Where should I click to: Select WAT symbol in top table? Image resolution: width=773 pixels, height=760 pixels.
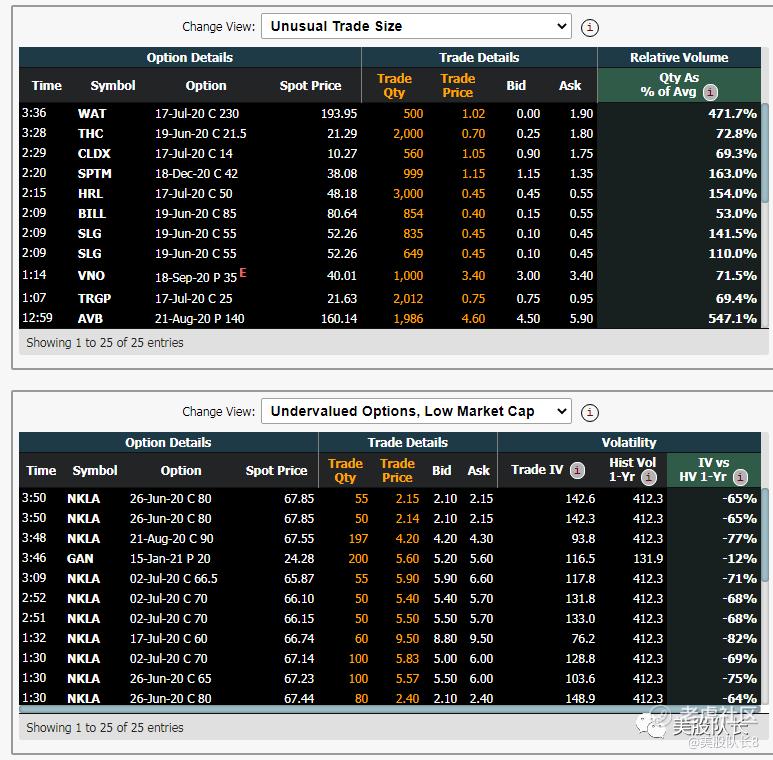pyautogui.click(x=92, y=114)
